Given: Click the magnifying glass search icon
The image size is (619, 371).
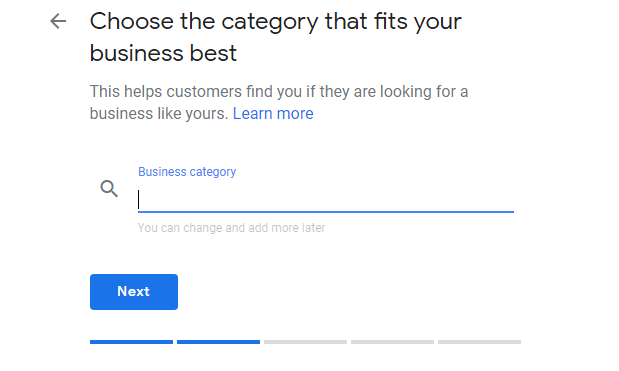Looking at the screenshot, I should [109, 189].
